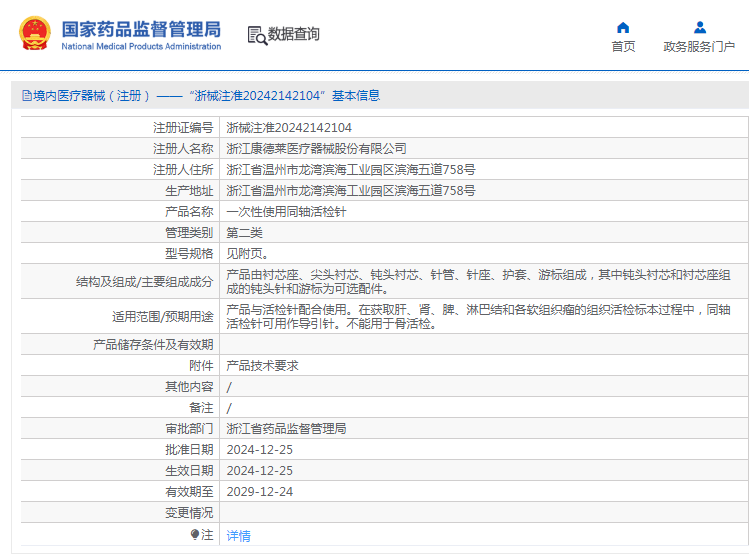Click the home house icon

623,27
